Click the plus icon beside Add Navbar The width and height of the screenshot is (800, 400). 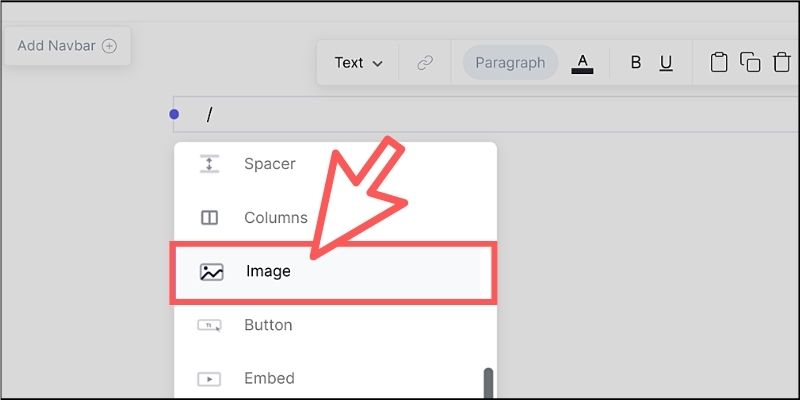[110, 46]
